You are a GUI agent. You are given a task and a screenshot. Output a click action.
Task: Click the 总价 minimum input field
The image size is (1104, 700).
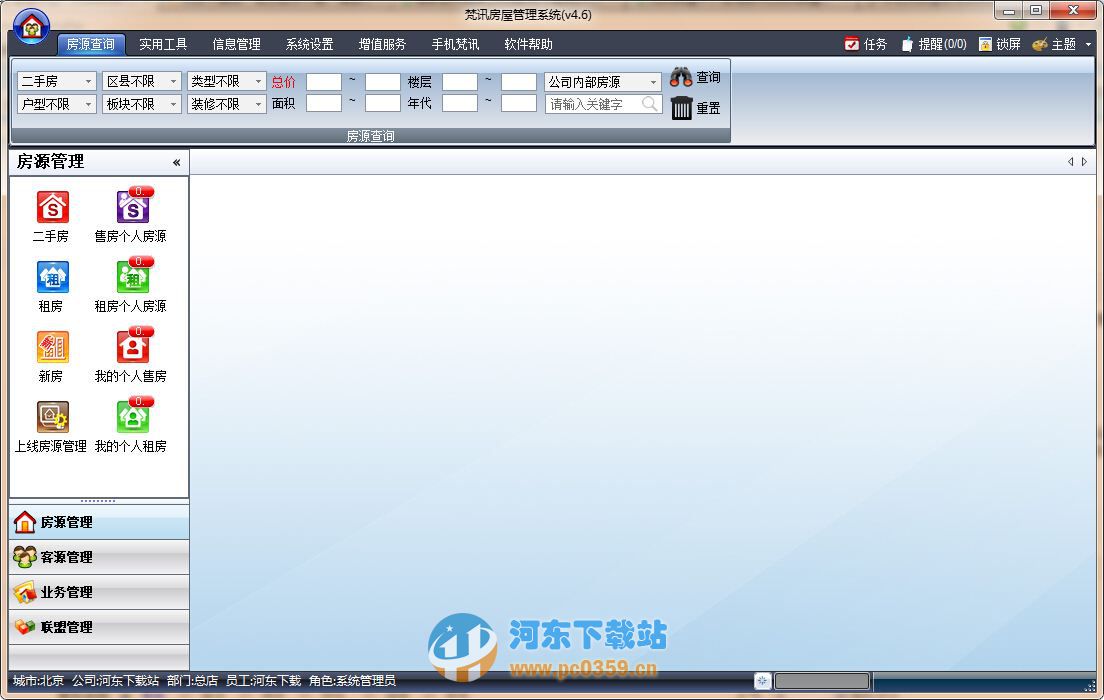324,82
